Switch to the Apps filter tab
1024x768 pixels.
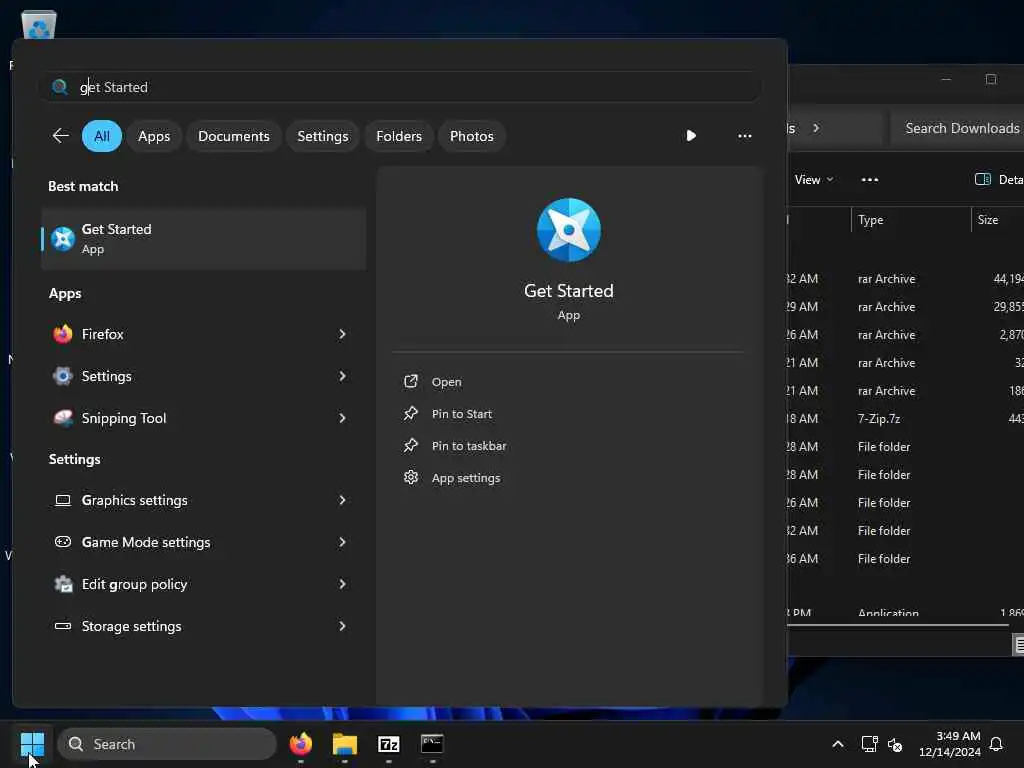(154, 136)
